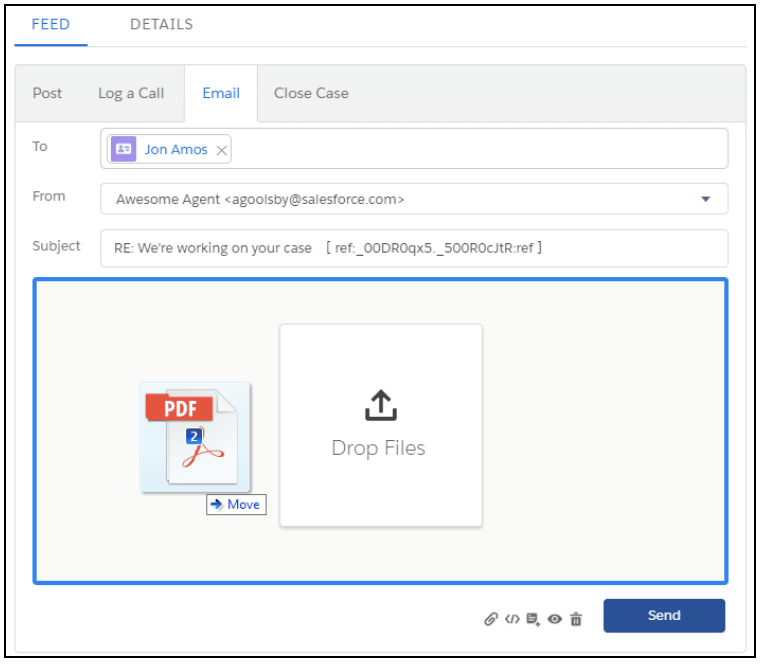Select the Email action tab
The width and height of the screenshot is (772, 664).
pos(221,93)
